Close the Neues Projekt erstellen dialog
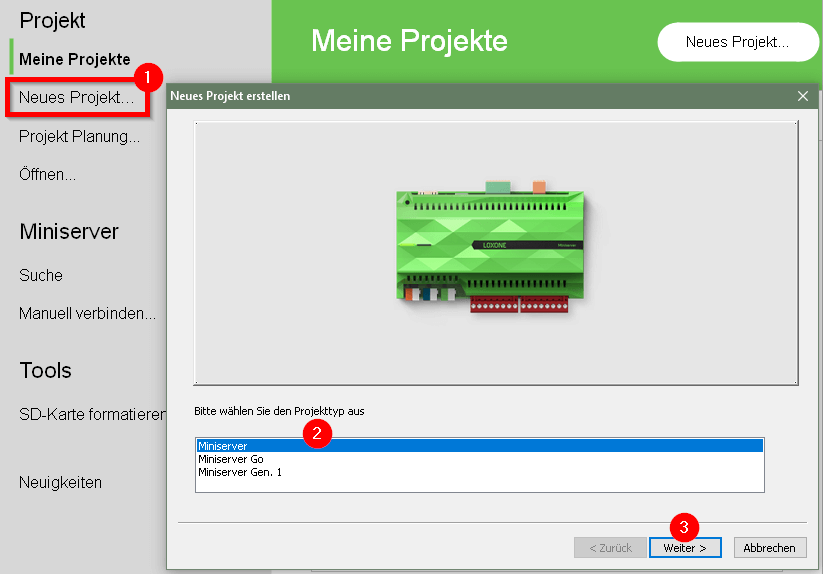This screenshot has width=823, height=574. pos(803,96)
